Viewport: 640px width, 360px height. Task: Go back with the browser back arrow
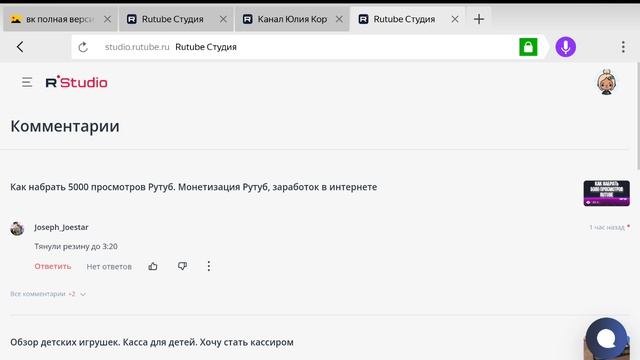tap(20, 47)
